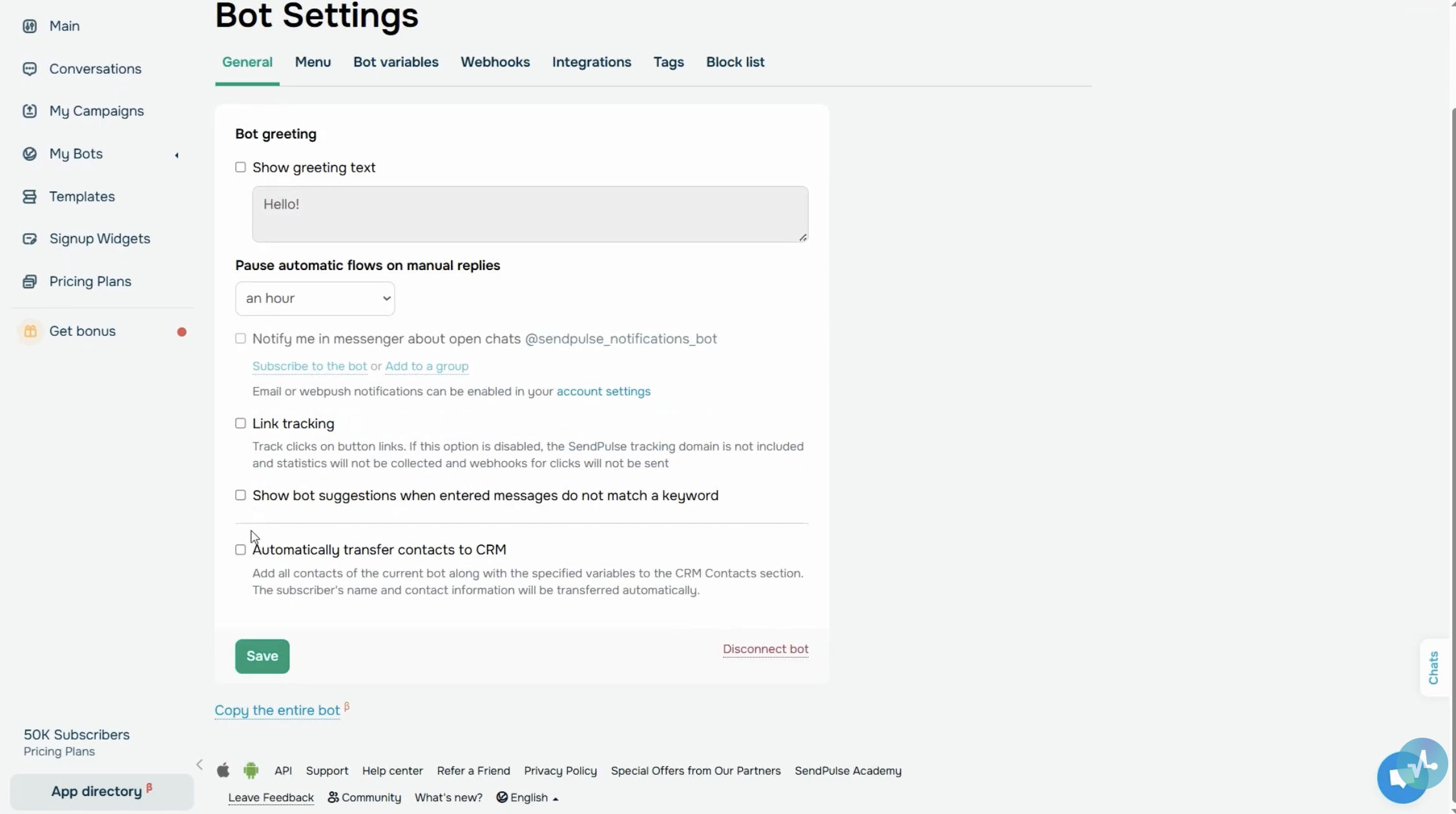Enable Automatically transfer contacts to CRM
The image size is (1456, 814).
240,550
